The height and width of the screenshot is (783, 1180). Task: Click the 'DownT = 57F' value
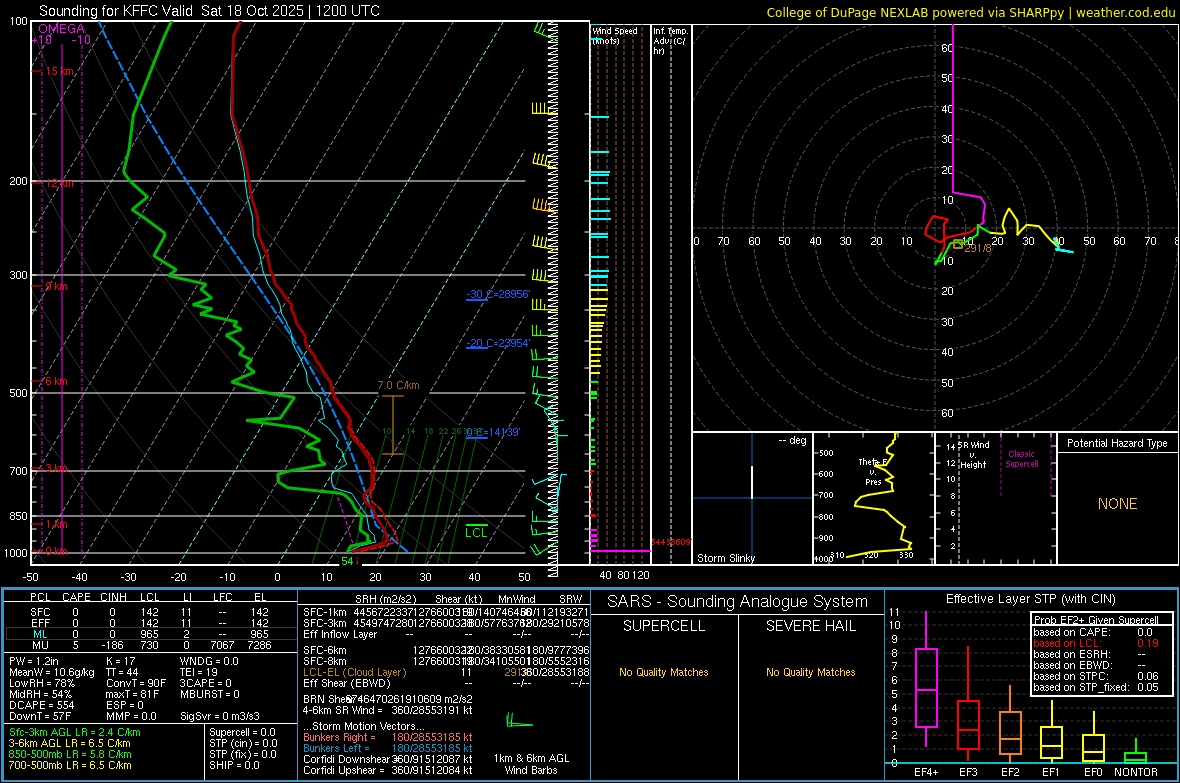(x=40, y=716)
